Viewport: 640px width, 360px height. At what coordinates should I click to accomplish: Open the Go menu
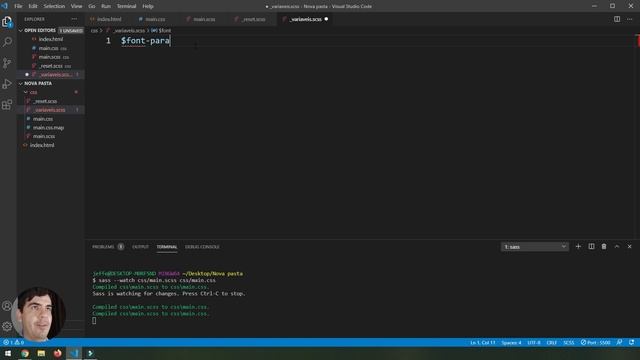tap(91, 6)
